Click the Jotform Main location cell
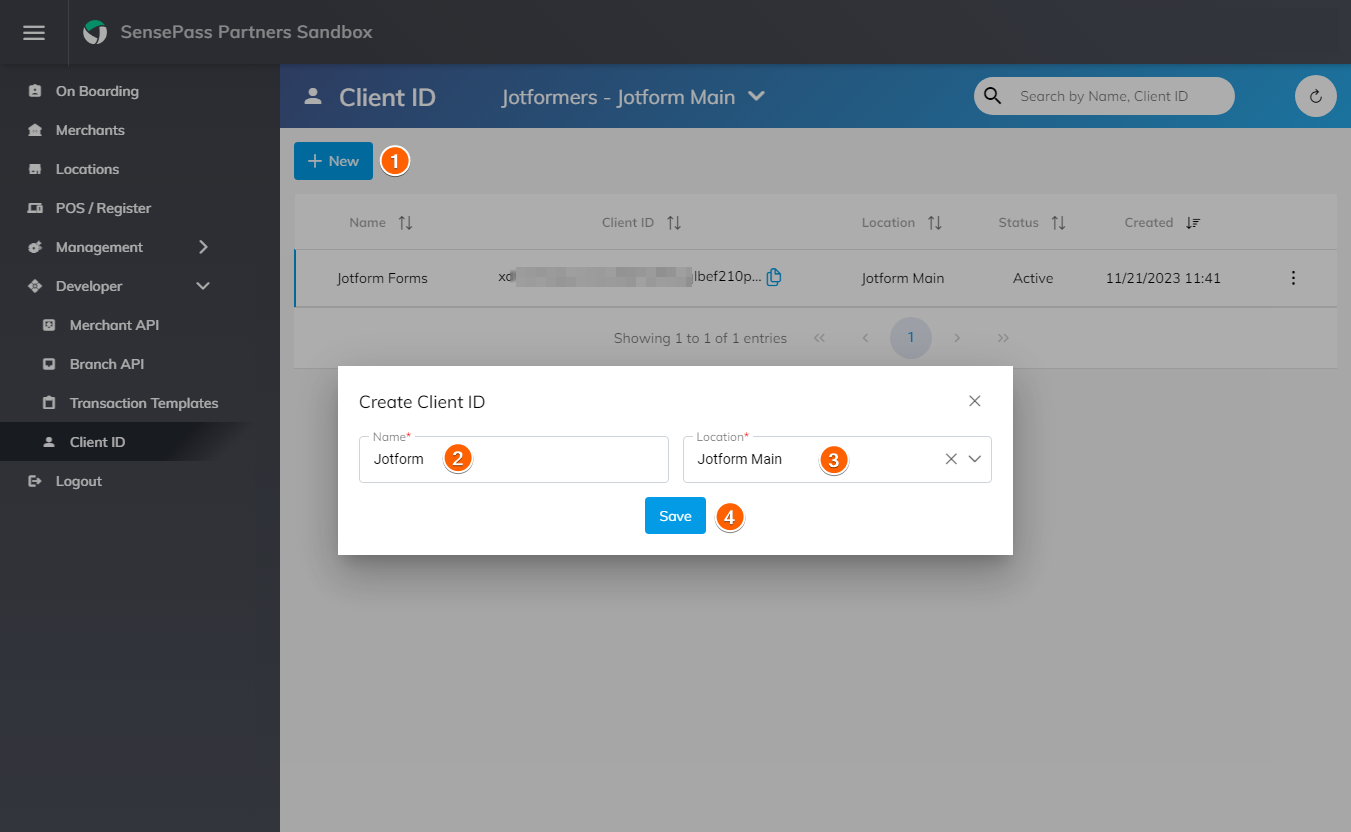The height and width of the screenshot is (832, 1351). [903, 278]
